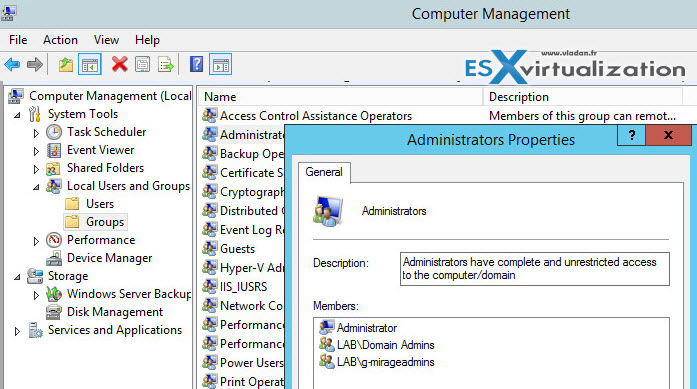Select the Distributed COM Users group row

point(252,211)
